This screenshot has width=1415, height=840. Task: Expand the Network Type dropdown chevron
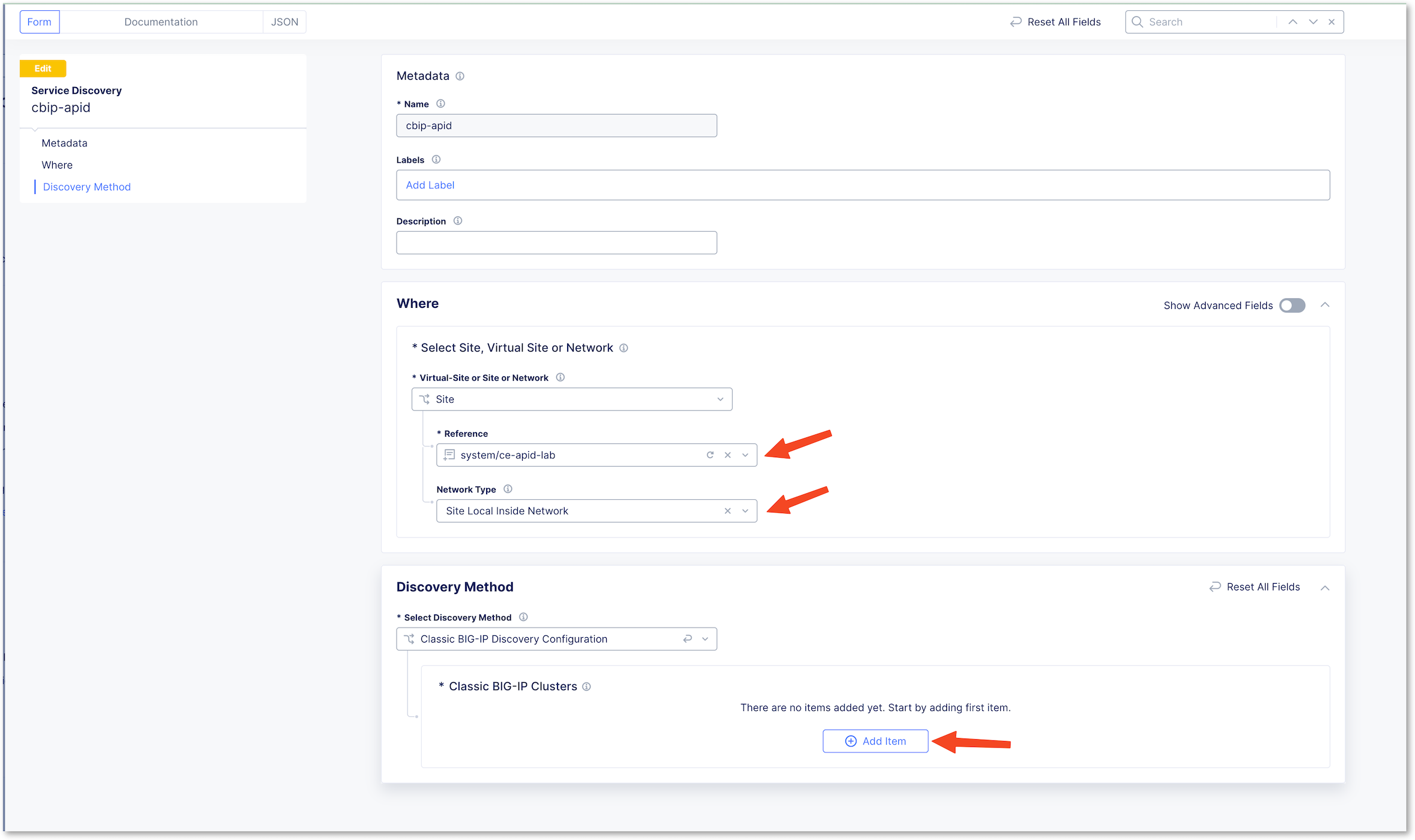pyautogui.click(x=745, y=511)
